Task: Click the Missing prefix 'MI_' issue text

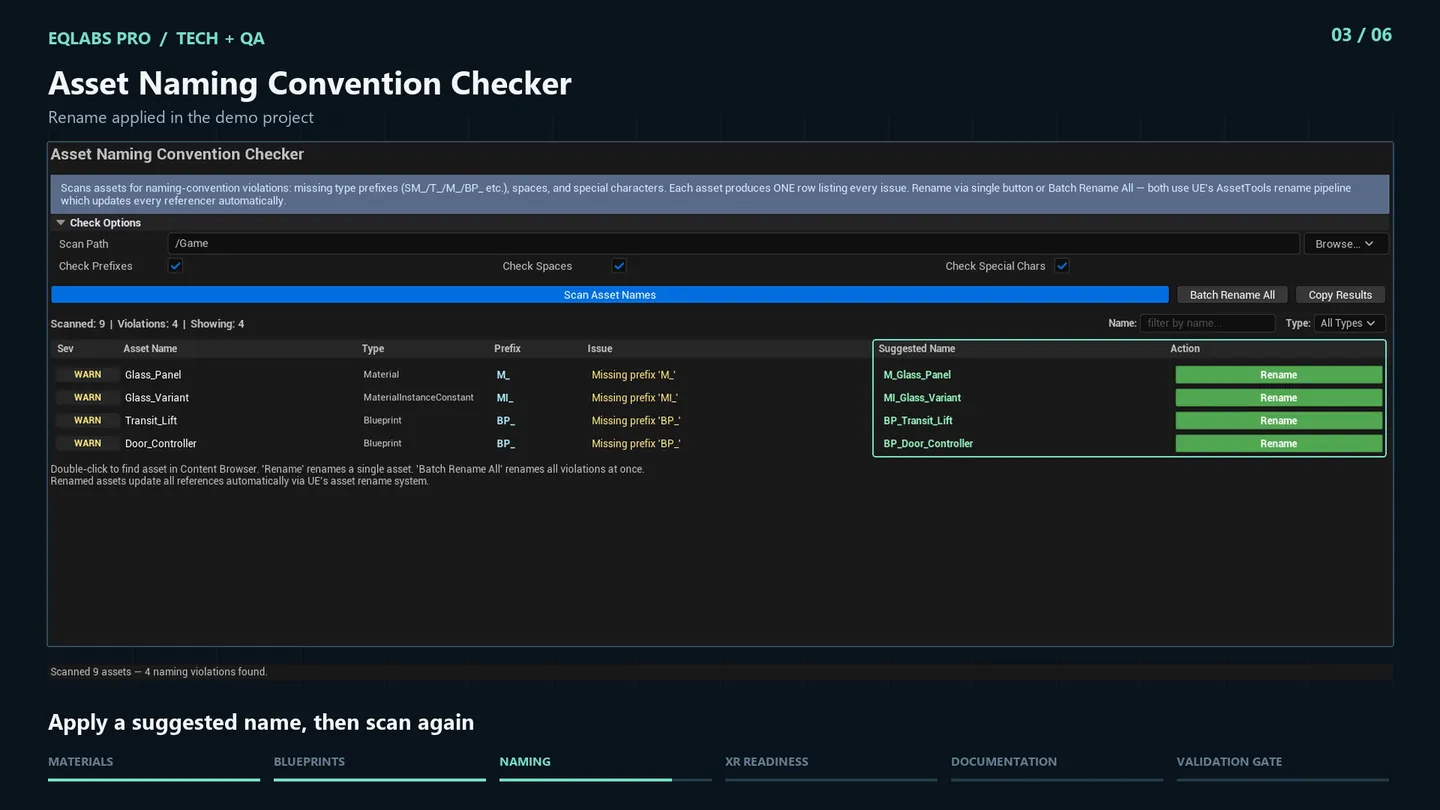Action: tap(634, 398)
